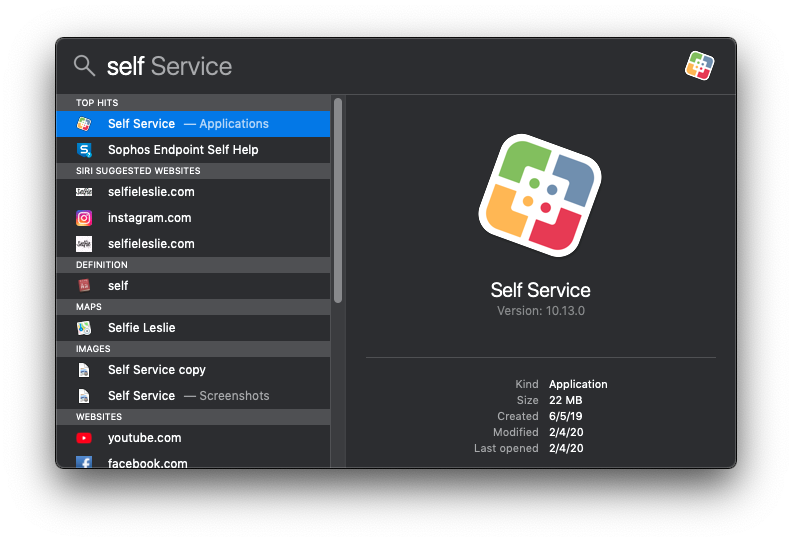Viewport: 792px width, 542px height.
Task: Select Self Service Screenshots image result
Action: (x=188, y=396)
